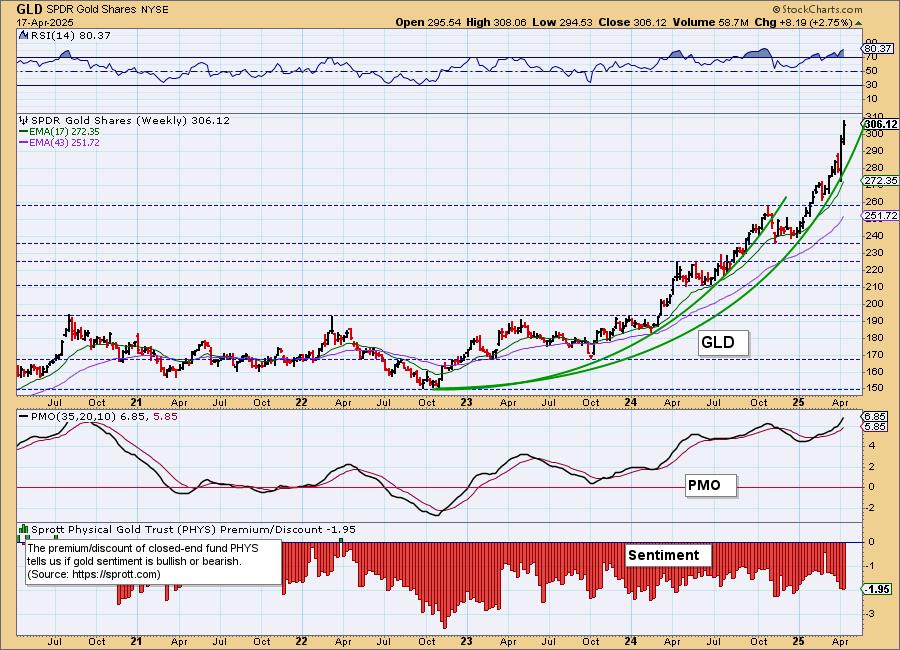Click the RSI 80.37 value tag on axis
This screenshot has height=650, width=900.
tap(877, 49)
